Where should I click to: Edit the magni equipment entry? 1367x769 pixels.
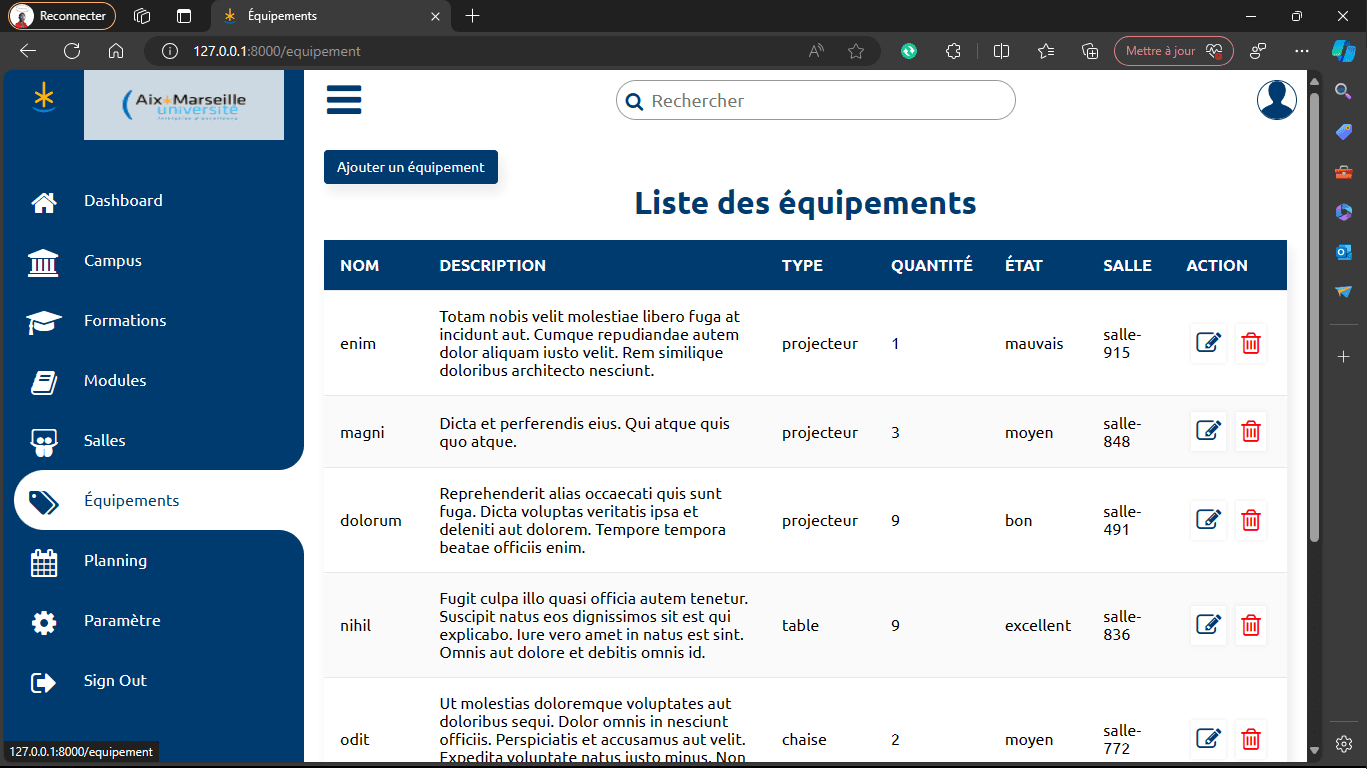pos(1208,431)
